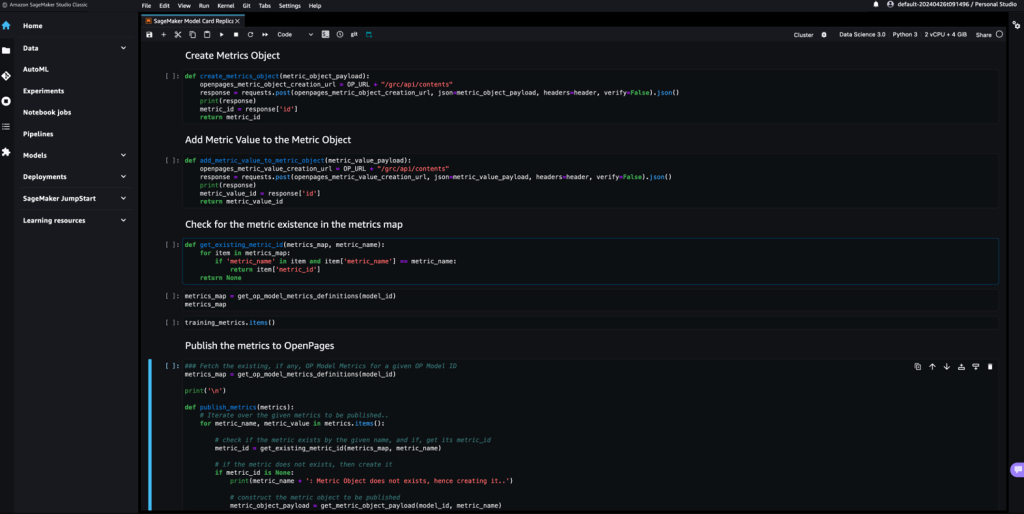Duplicate the active cell using its copy icon
Screen dimensions: 1024x514
[x=918, y=367]
